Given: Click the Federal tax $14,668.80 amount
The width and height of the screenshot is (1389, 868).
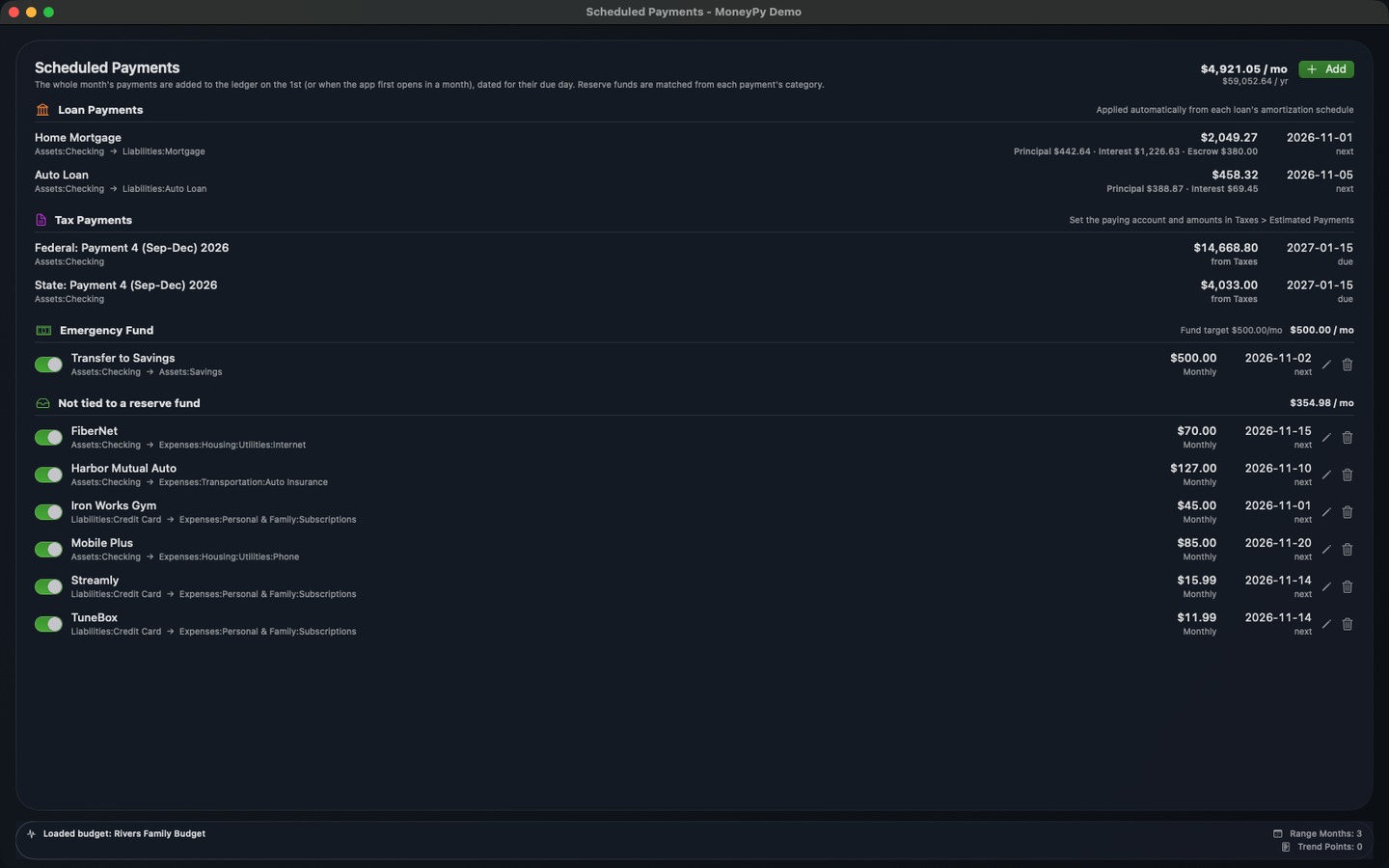Looking at the screenshot, I should click(x=1225, y=248).
